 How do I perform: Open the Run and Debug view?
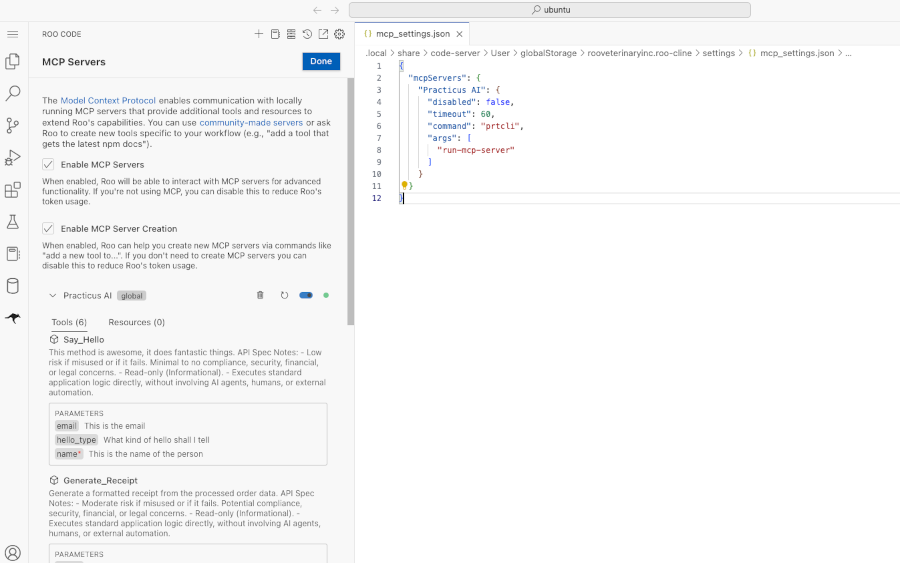click(13, 157)
